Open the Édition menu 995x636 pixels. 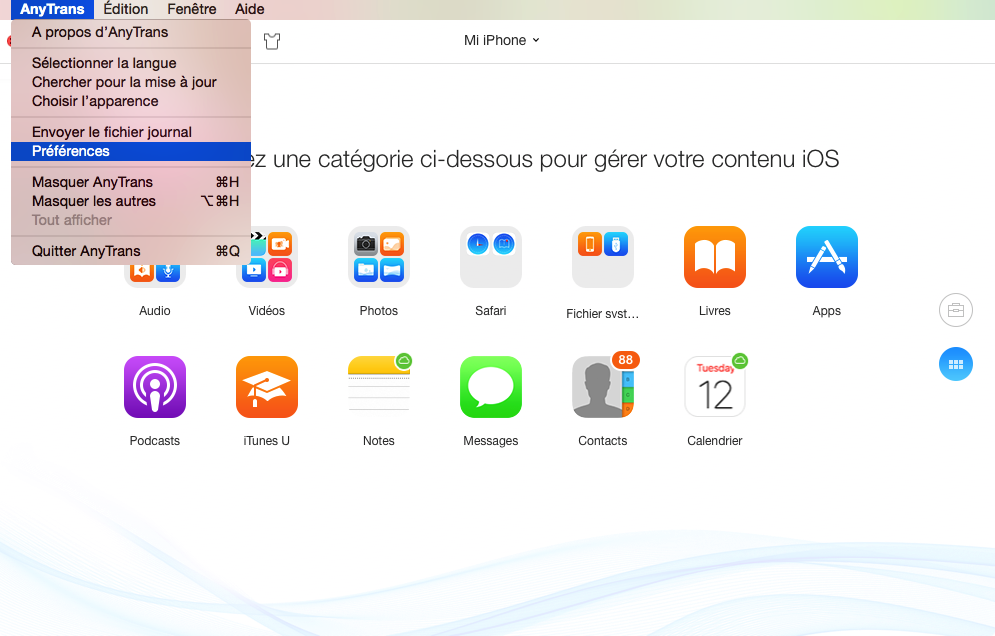tap(126, 10)
